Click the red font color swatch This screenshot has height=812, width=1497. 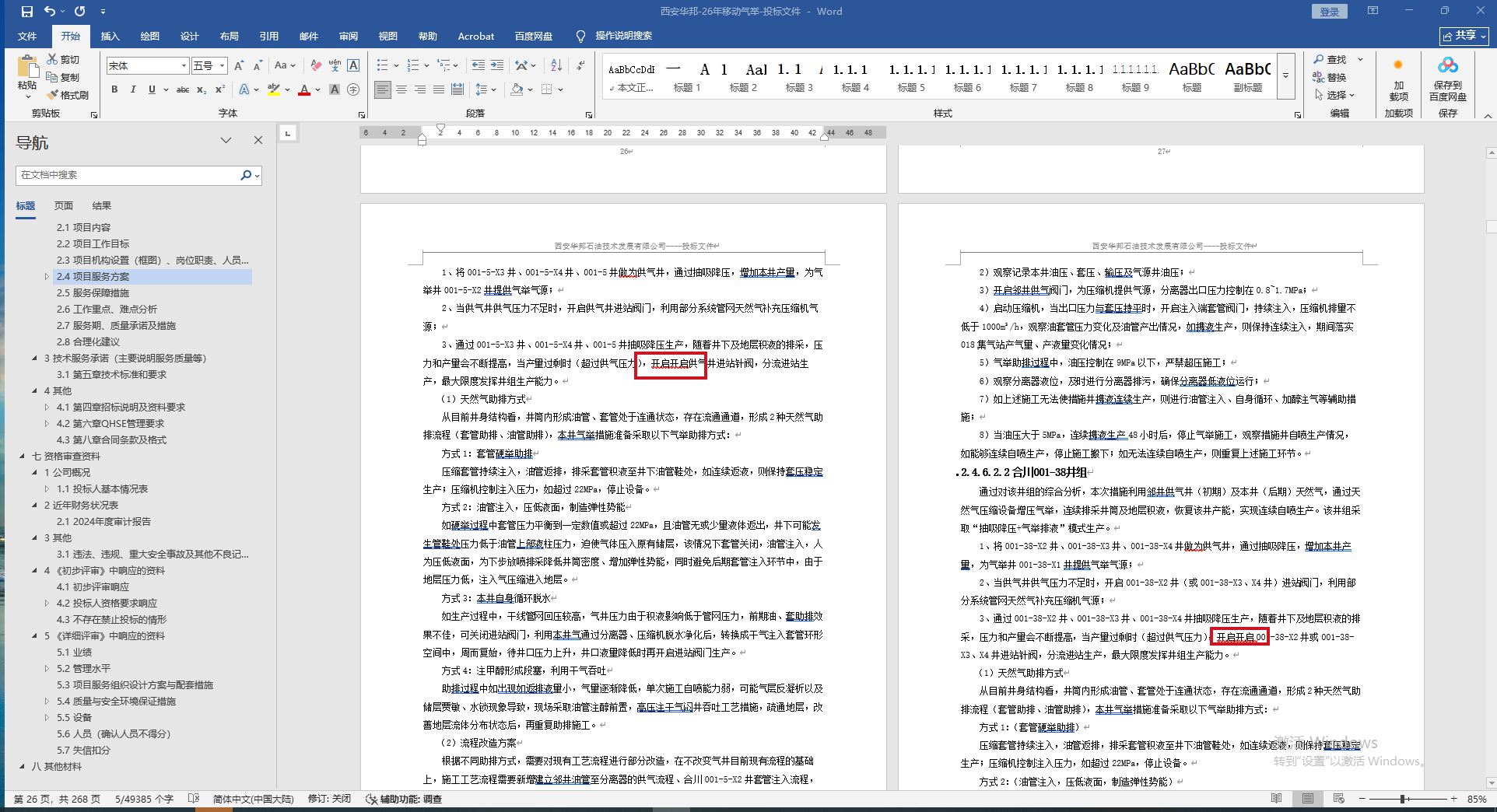tap(304, 89)
